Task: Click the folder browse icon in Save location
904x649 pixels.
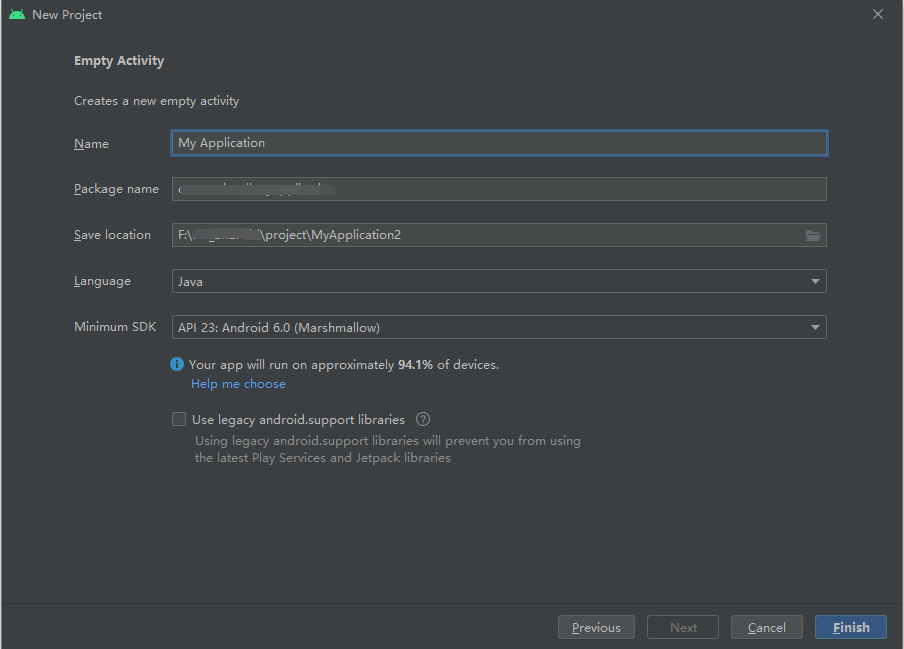Action: pos(812,235)
